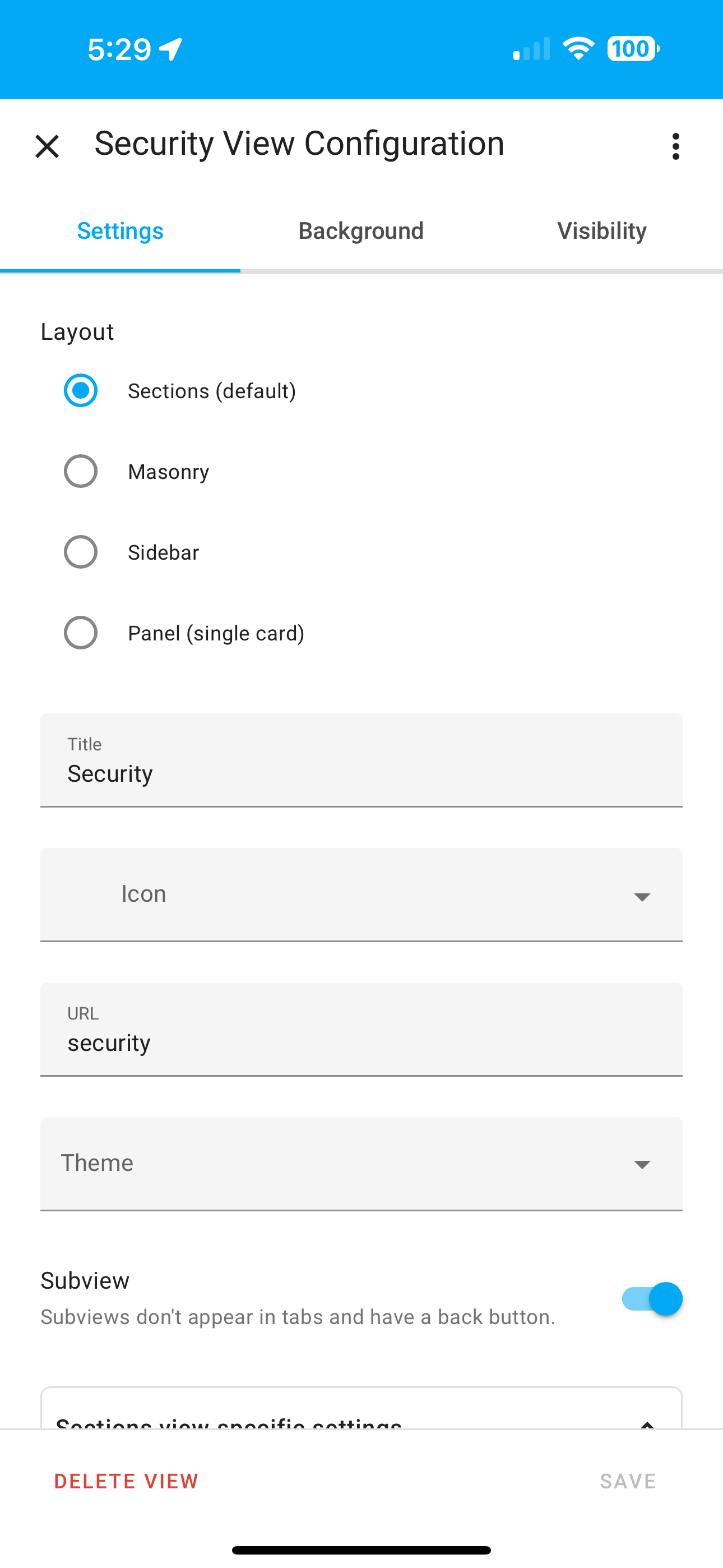Screen dimensions: 723x1568
Task: Focus the Title input field
Action: pyautogui.click(x=361, y=760)
